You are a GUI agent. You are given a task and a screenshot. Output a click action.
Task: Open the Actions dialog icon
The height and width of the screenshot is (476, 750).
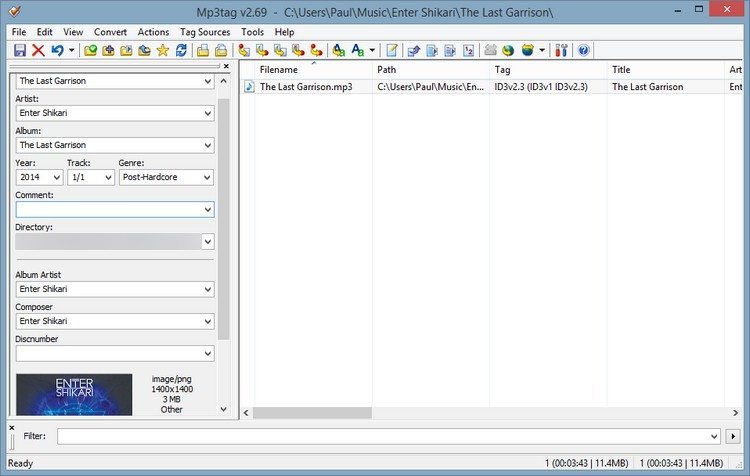coord(339,50)
